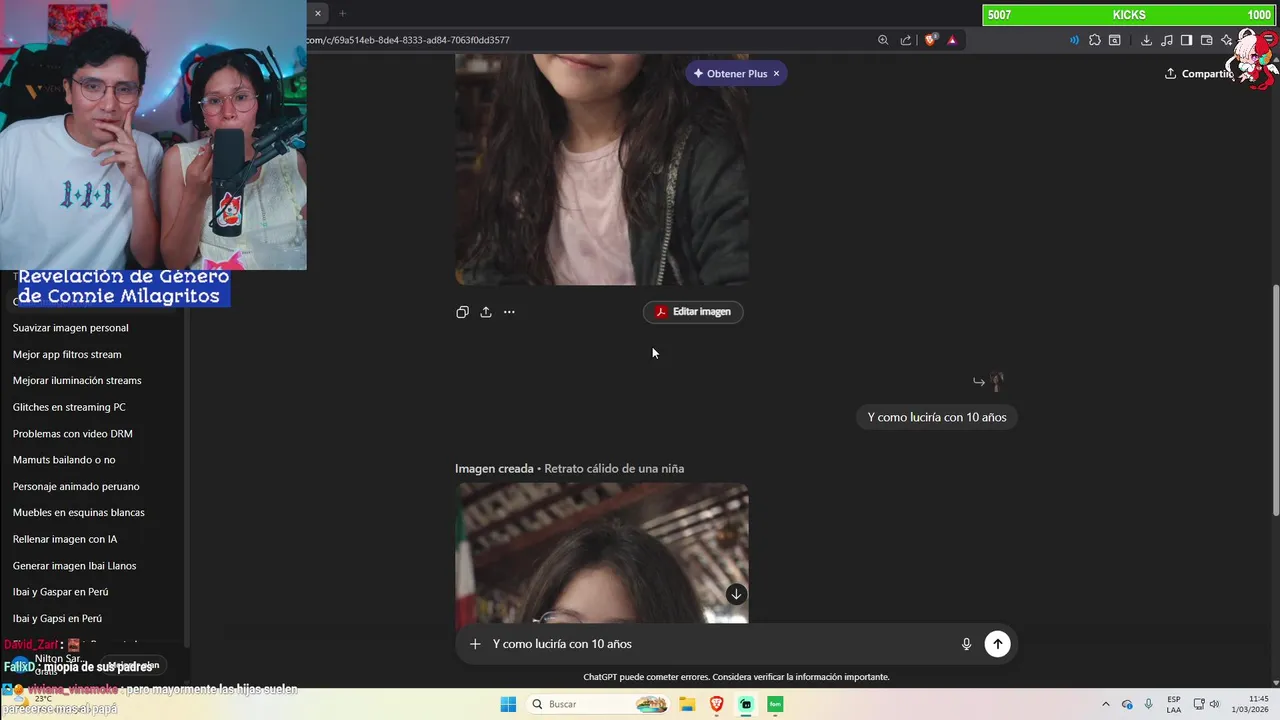Click the Editar imagen button

click(693, 312)
